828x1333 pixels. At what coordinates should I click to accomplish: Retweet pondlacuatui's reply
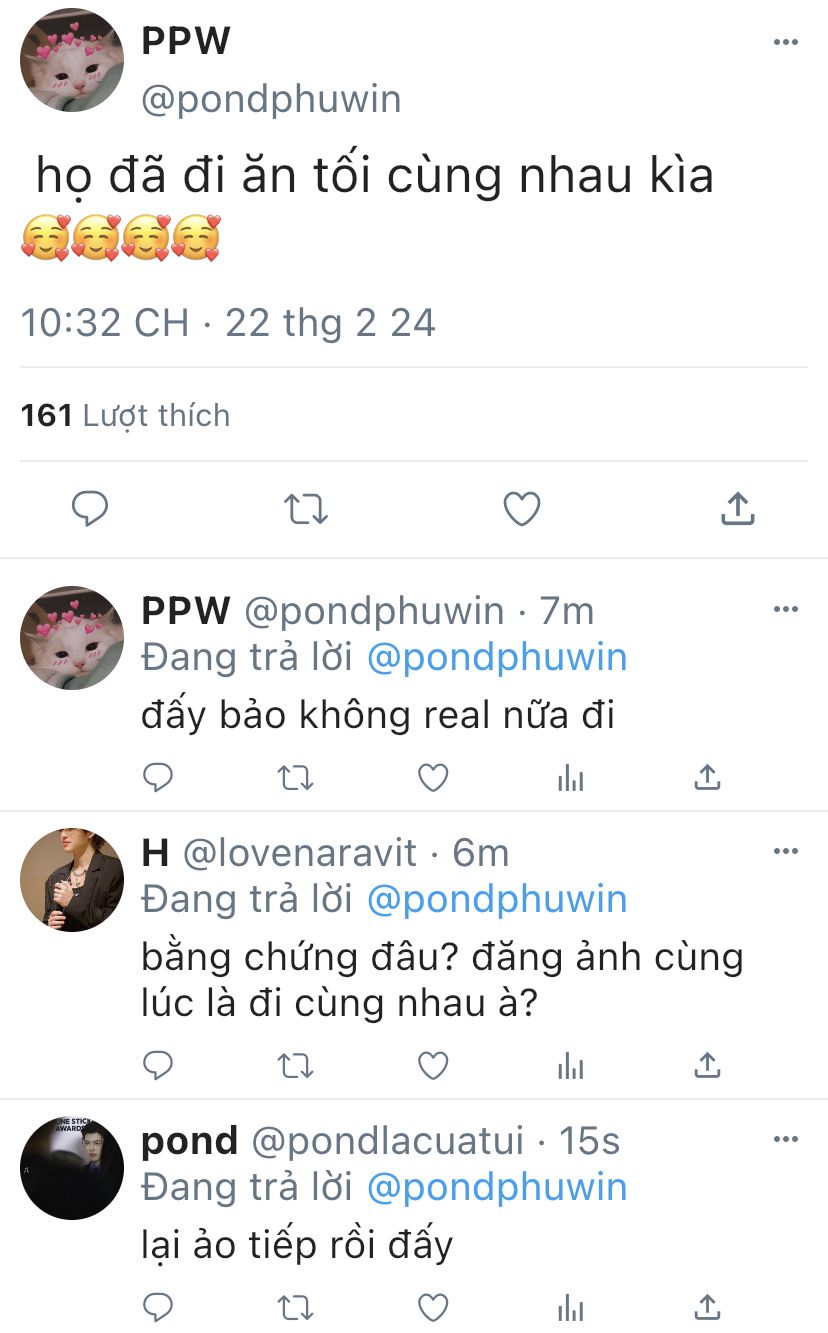(x=295, y=1306)
